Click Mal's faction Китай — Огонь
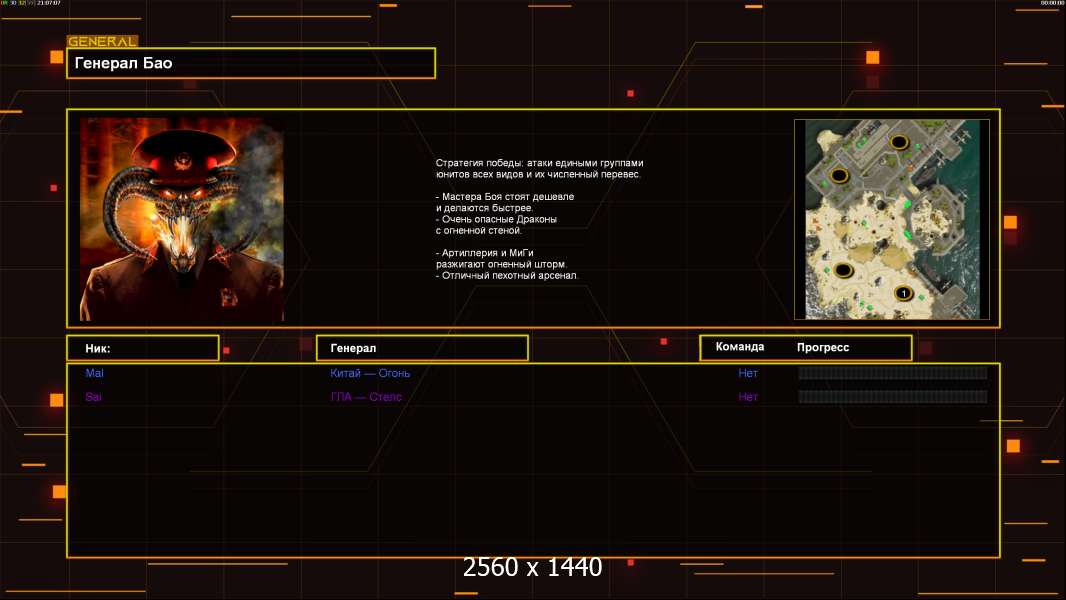Screen dimensions: 1066x600 coord(370,373)
